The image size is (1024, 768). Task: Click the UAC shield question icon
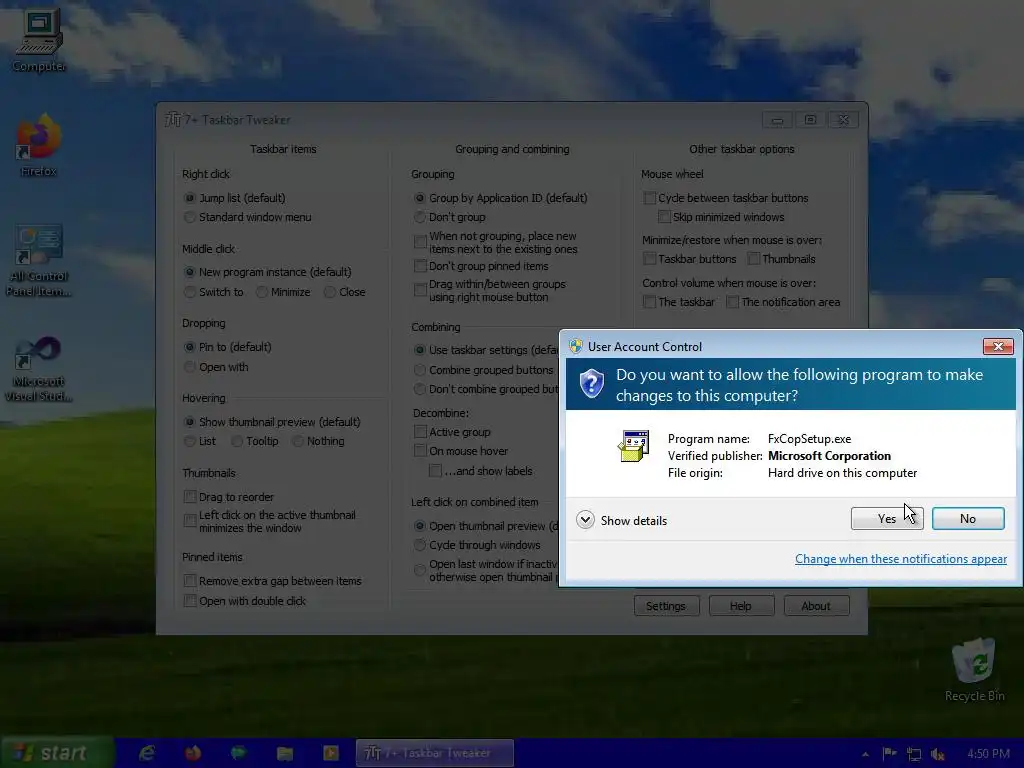coord(592,384)
